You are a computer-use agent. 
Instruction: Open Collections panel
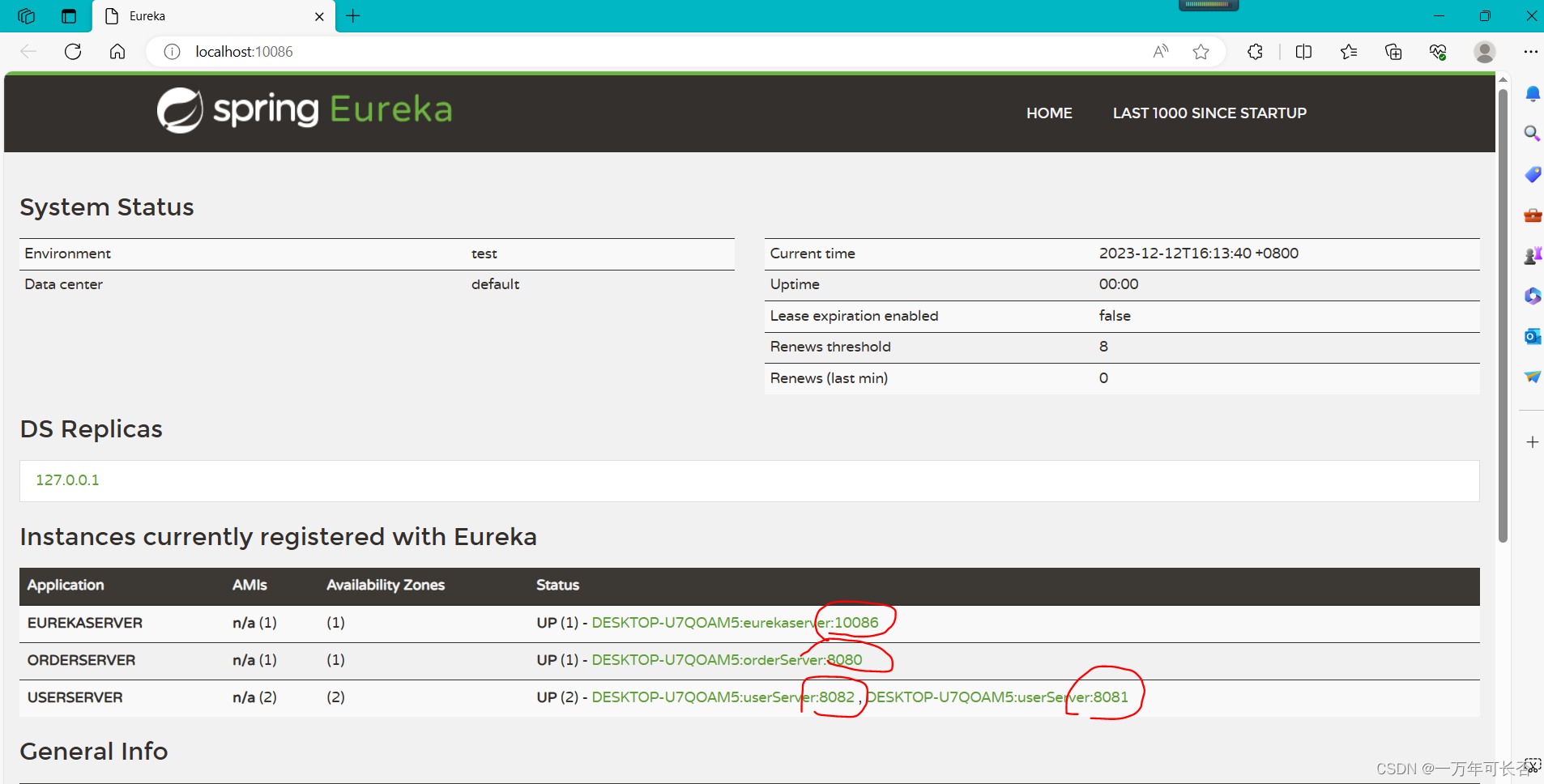(1393, 52)
